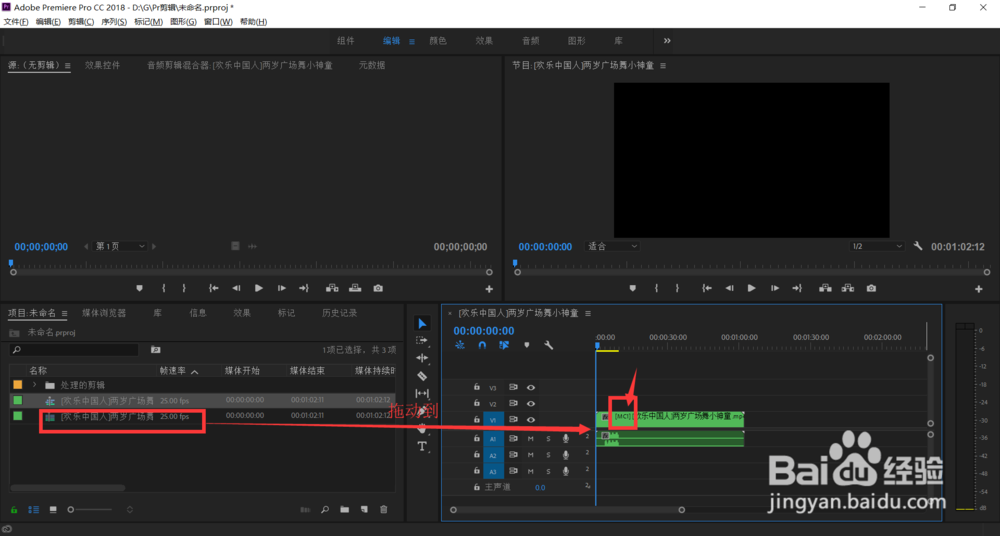Select the Ripple Edit tool
This screenshot has height=536, width=1000.
422,358
